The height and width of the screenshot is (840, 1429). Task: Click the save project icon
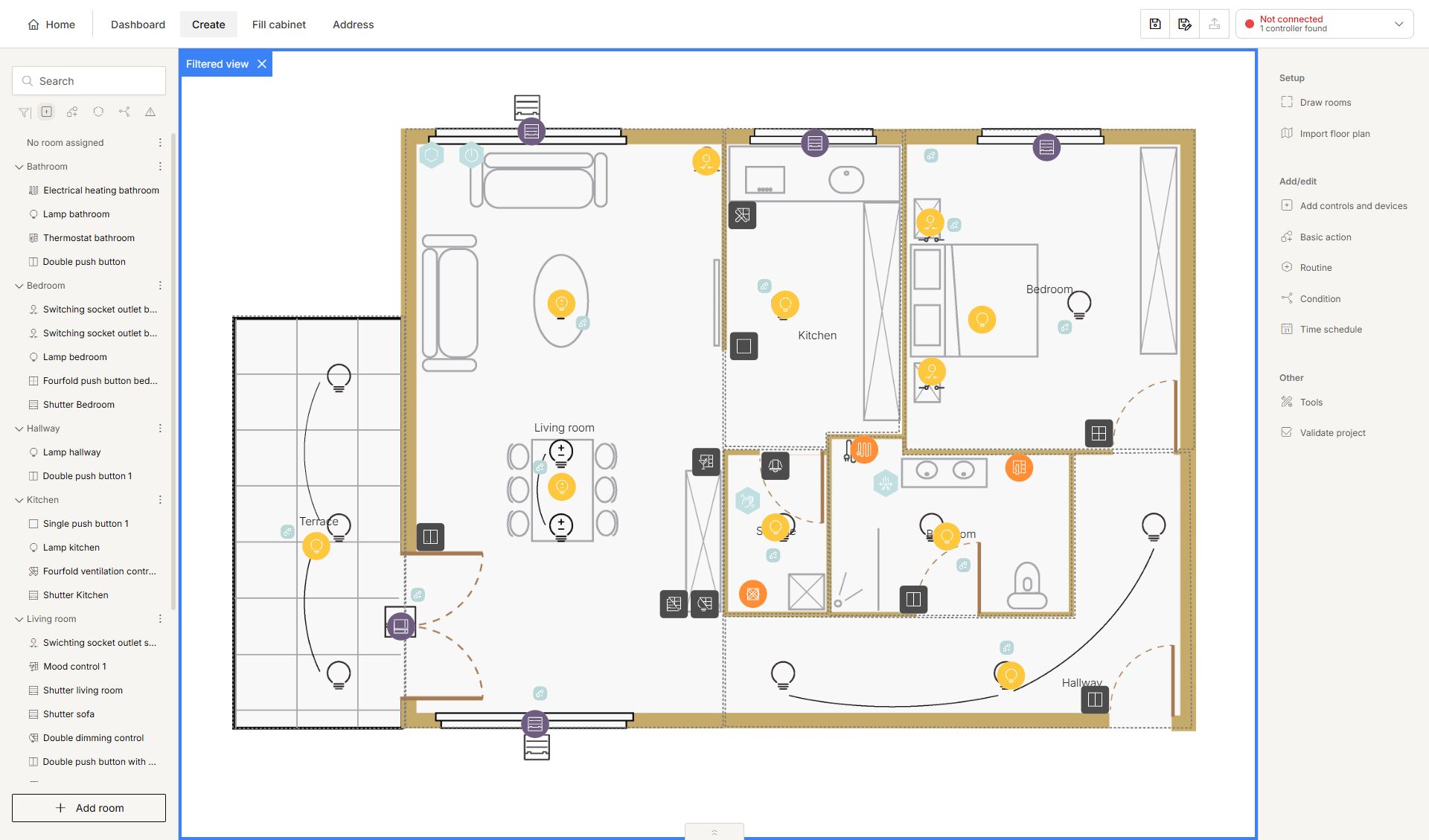click(x=1155, y=24)
